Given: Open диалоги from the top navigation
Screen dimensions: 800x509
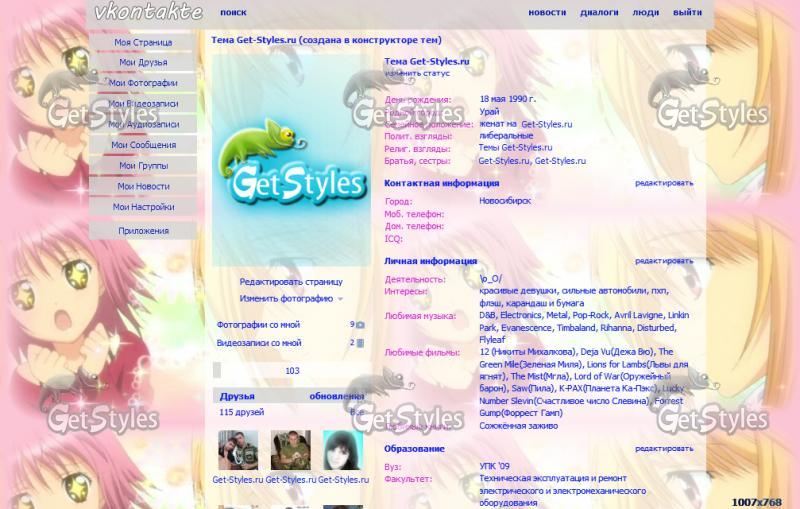Looking at the screenshot, I should (599, 13).
